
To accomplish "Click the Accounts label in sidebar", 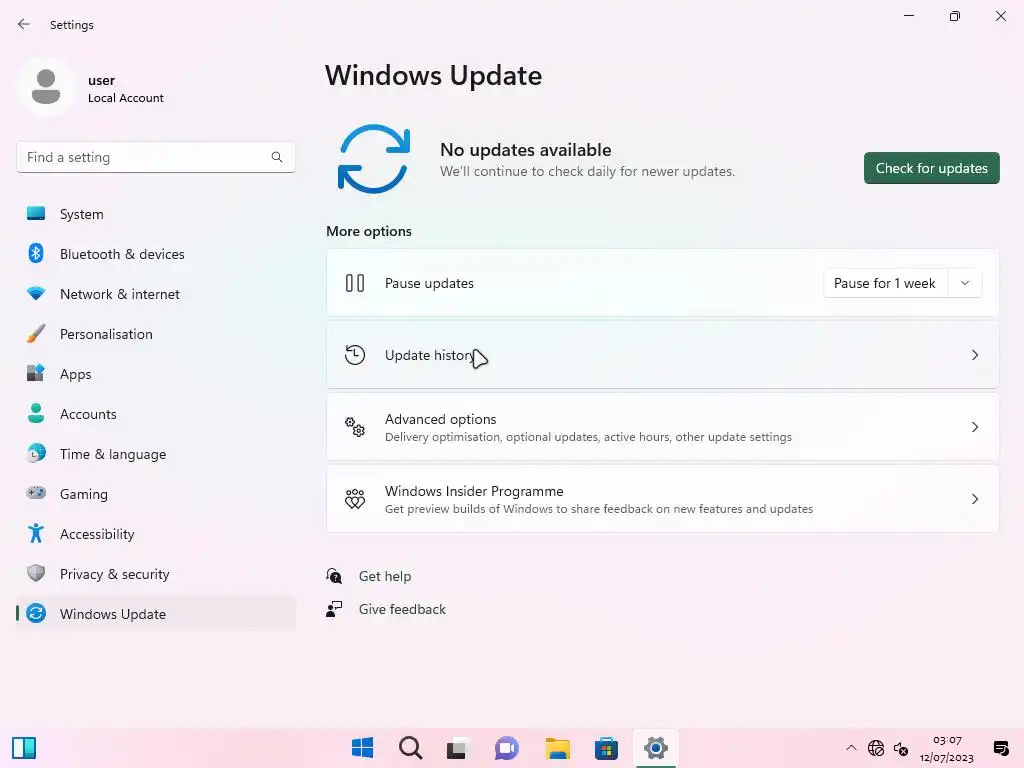I will (88, 414).
